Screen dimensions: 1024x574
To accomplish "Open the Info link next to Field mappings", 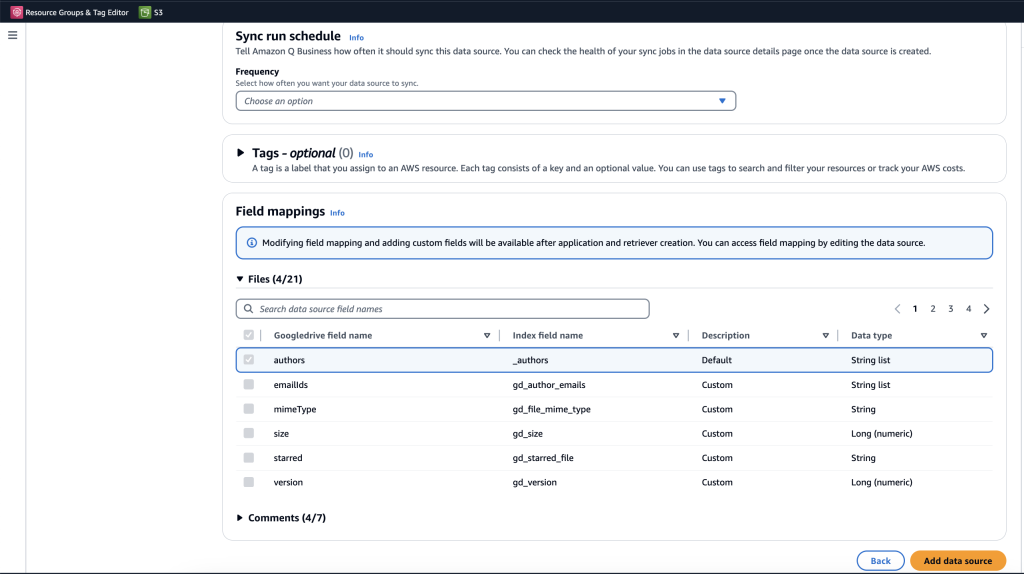I will coord(337,213).
